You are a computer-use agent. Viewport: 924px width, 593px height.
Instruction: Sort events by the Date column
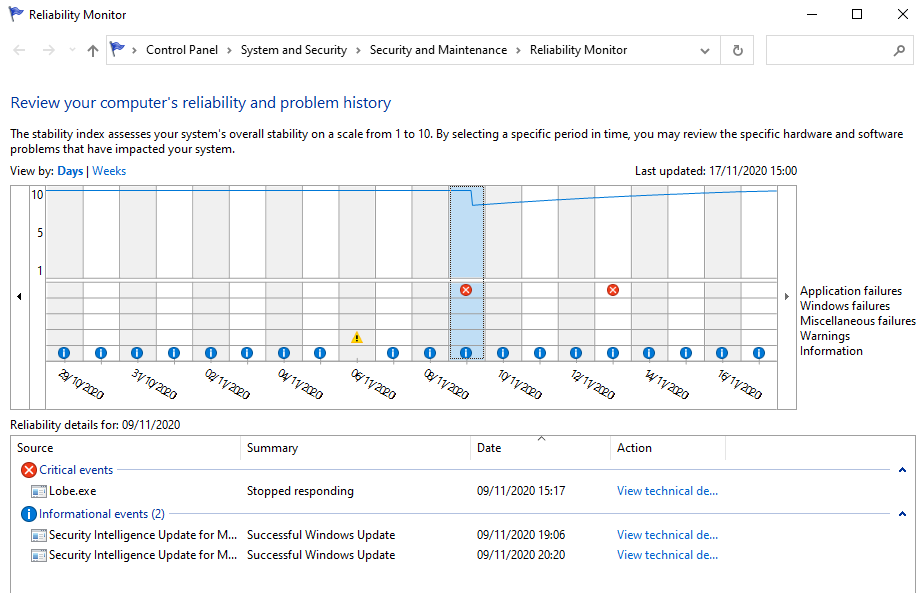pyautogui.click(x=488, y=447)
